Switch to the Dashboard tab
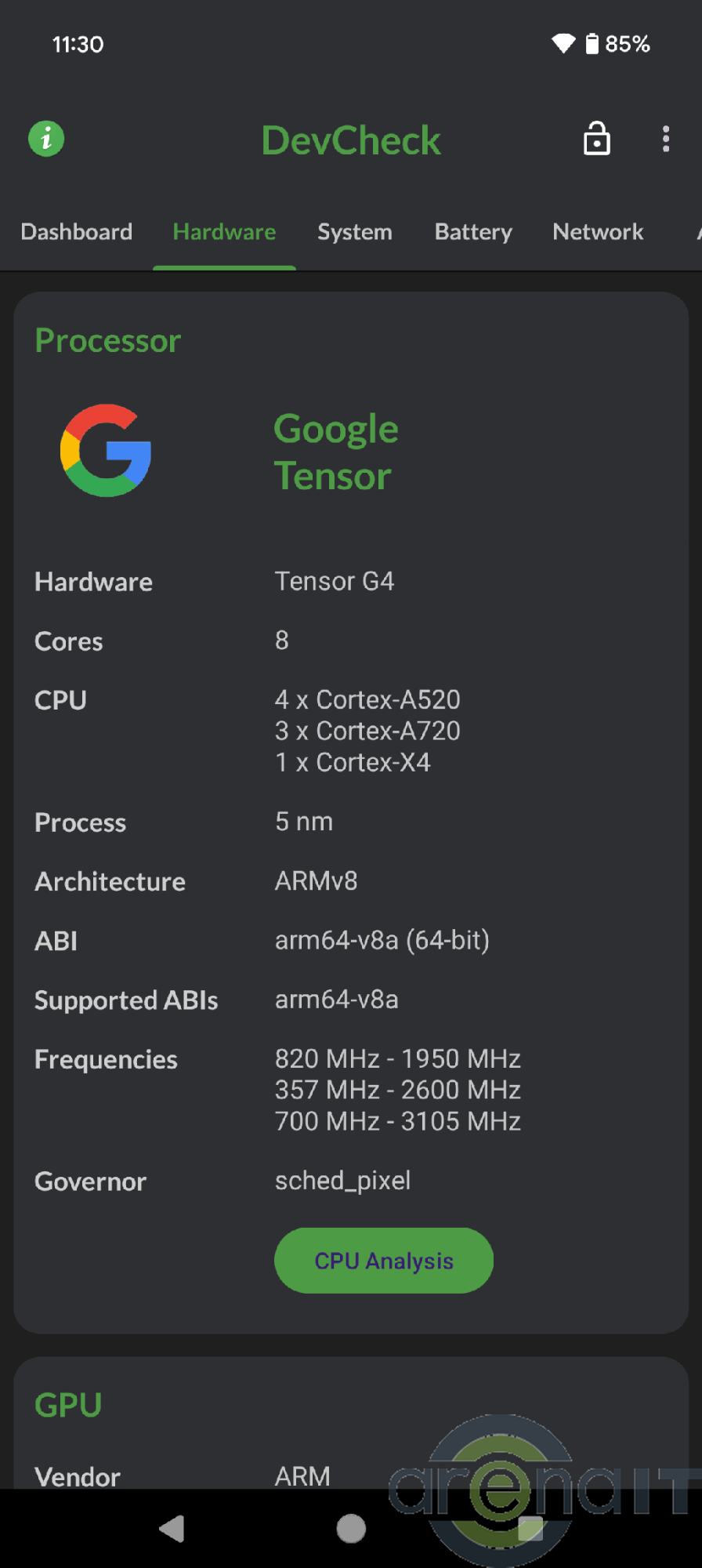Screen dimensions: 702x1568 point(77,232)
